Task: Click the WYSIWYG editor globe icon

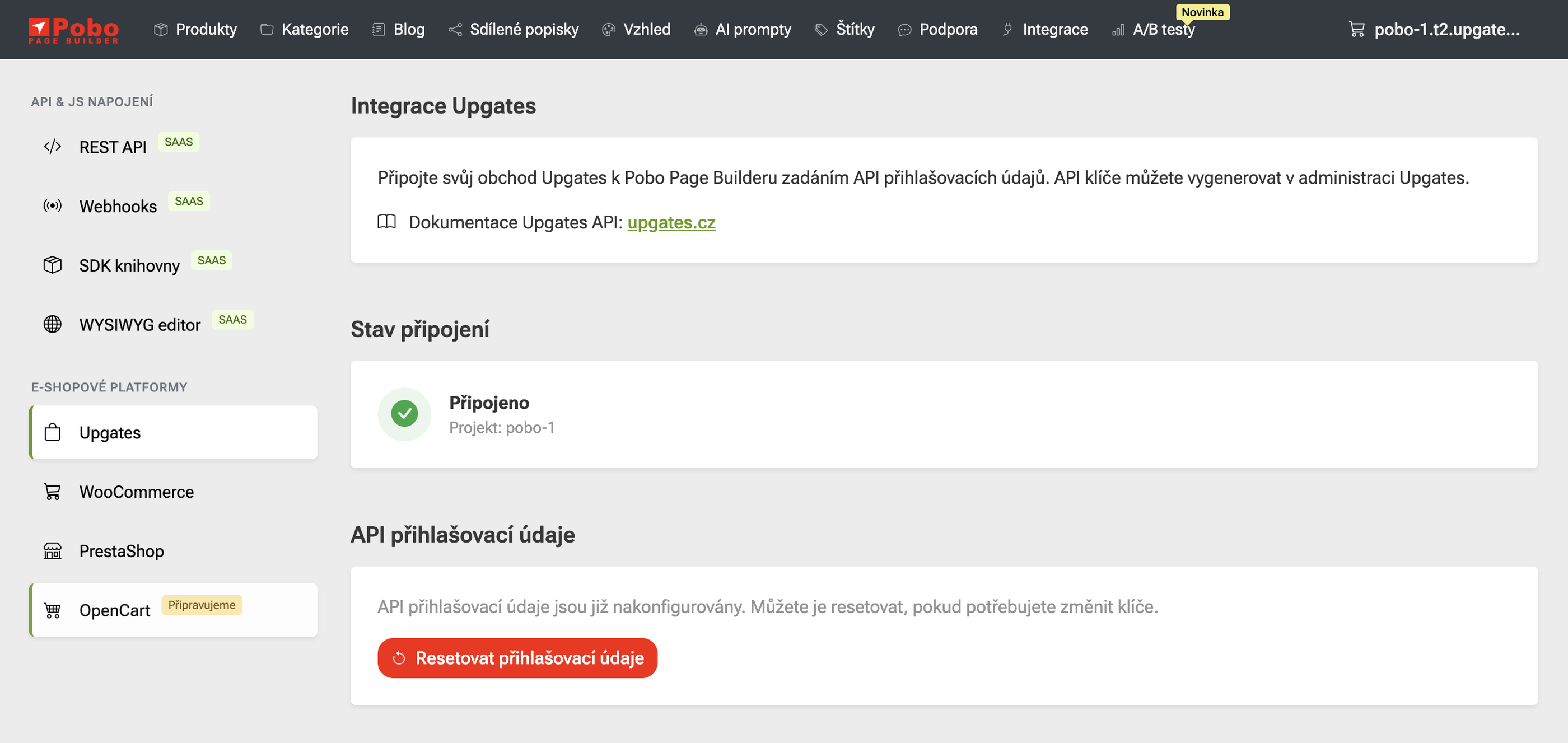Action: point(52,324)
